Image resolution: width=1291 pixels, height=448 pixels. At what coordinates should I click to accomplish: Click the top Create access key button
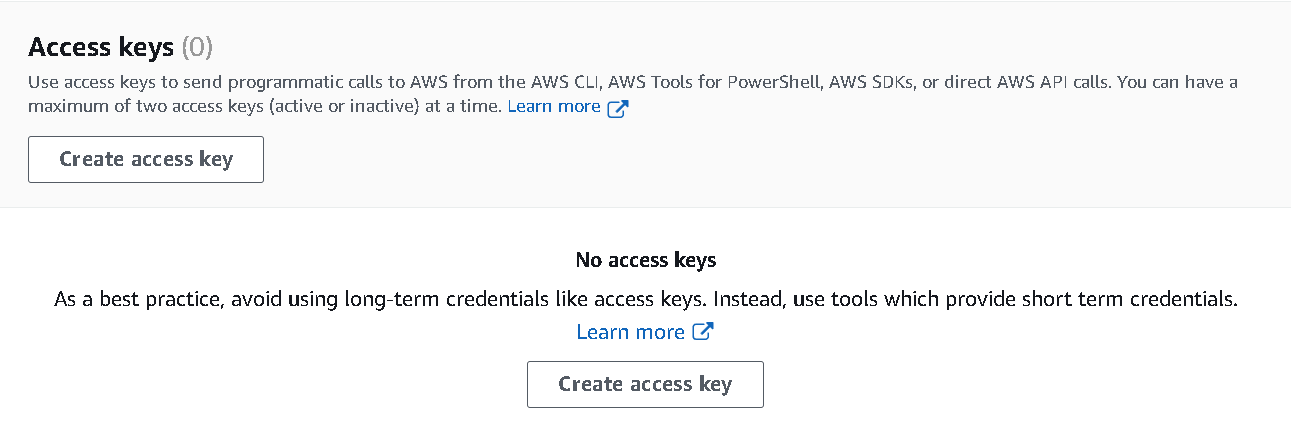tap(146, 160)
